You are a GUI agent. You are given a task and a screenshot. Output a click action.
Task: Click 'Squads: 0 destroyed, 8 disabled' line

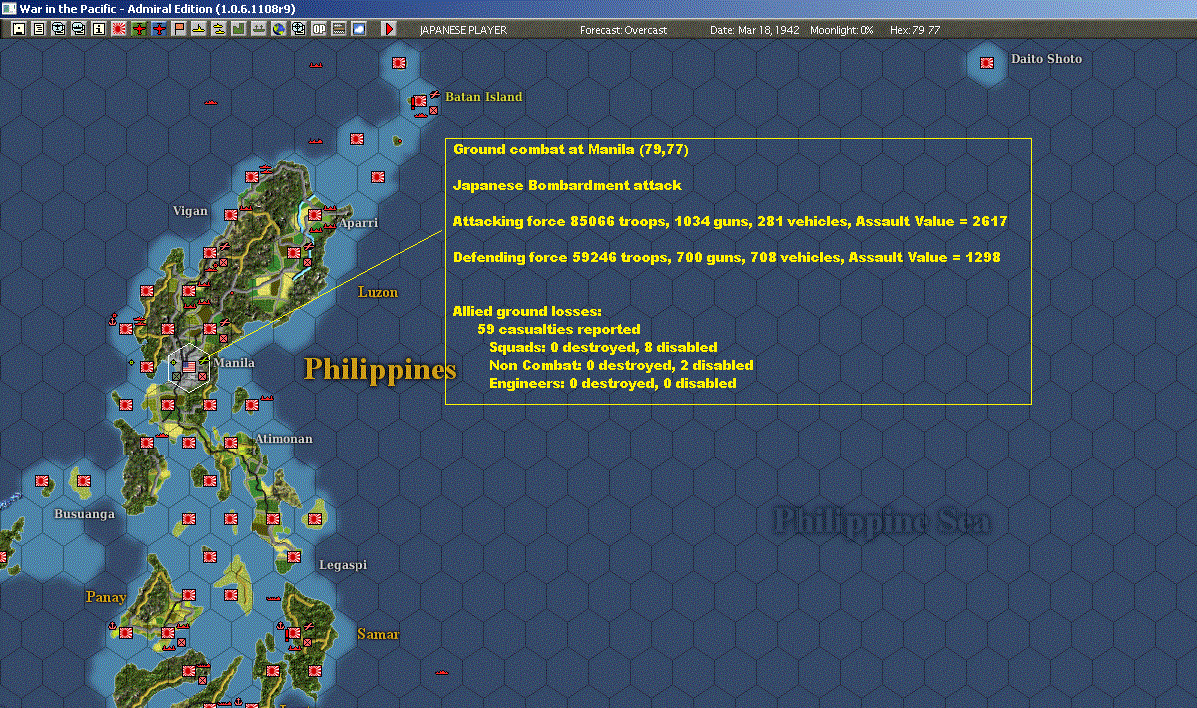[x=603, y=348]
